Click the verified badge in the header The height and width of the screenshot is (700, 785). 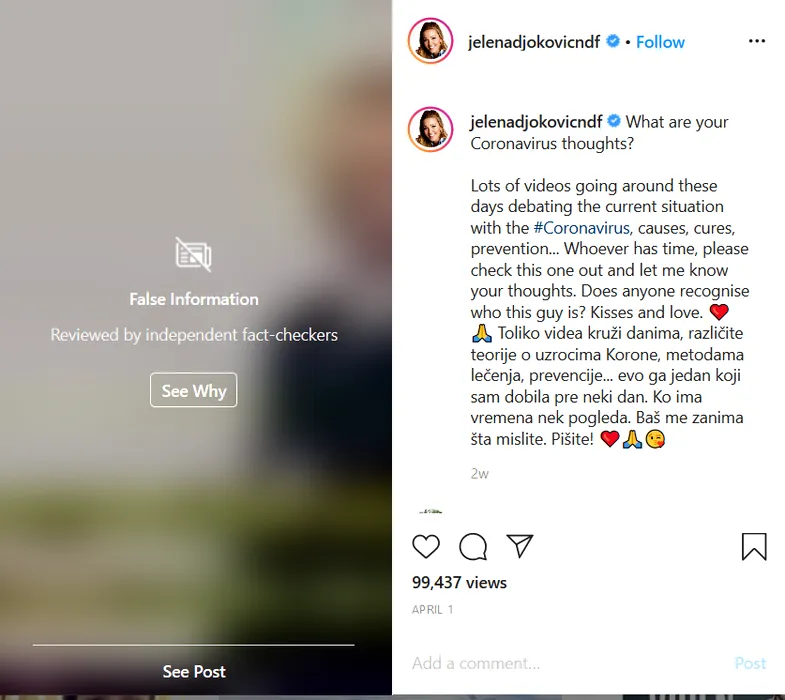tap(613, 41)
